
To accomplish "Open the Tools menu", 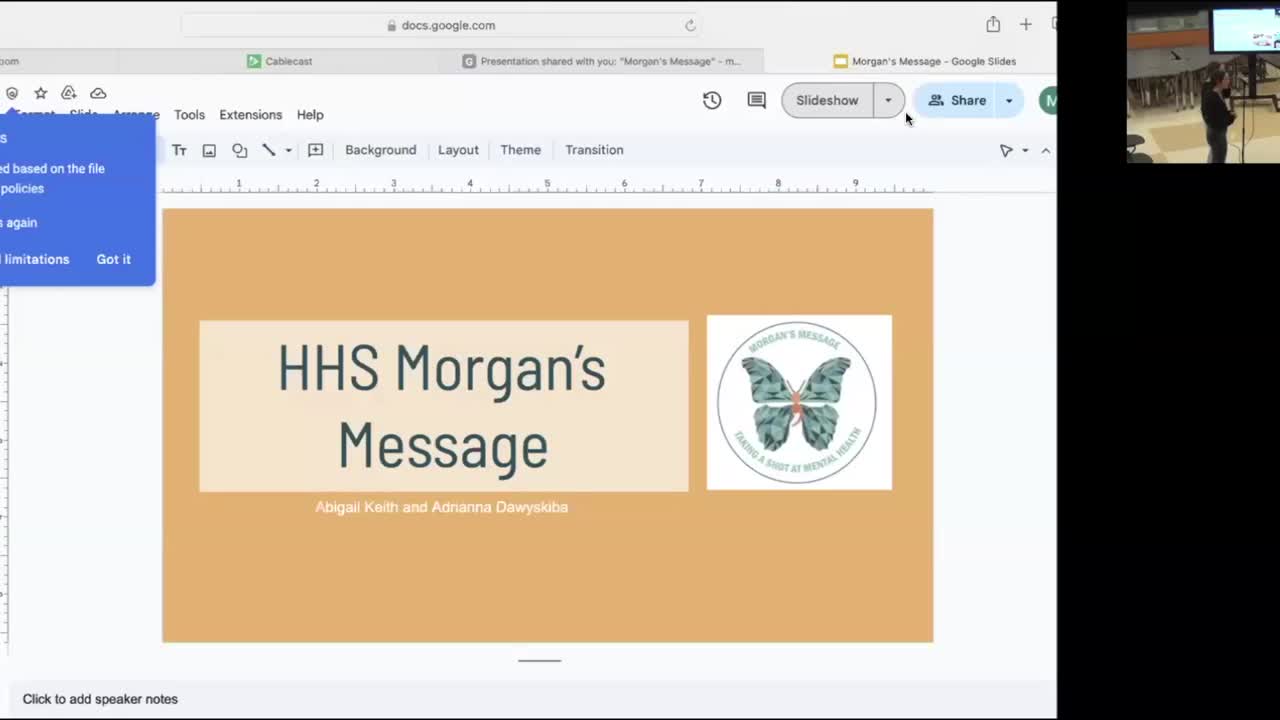I will (189, 115).
